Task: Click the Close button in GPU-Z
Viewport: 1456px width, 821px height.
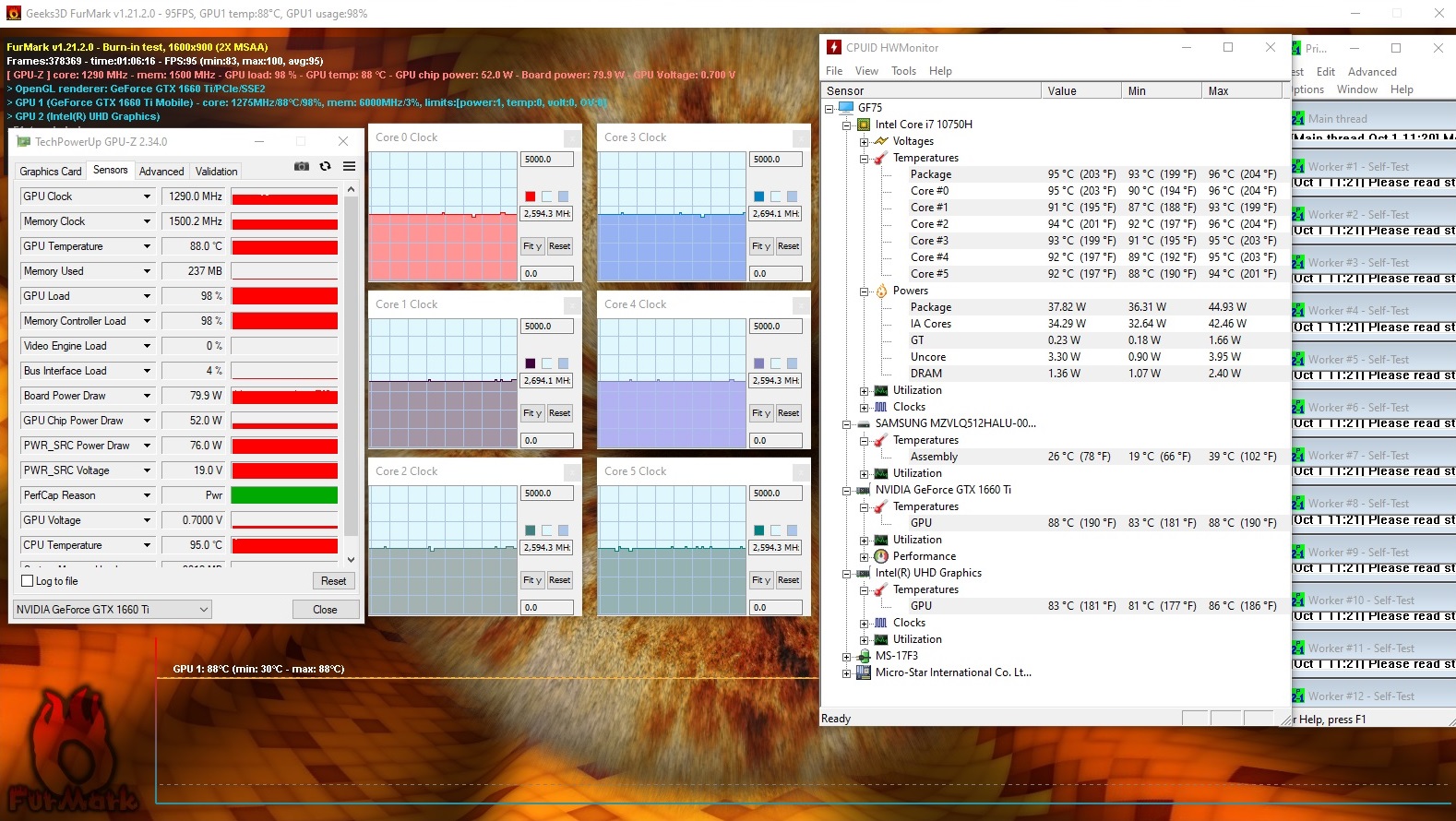Action: pyautogui.click(x=325, y=610)
